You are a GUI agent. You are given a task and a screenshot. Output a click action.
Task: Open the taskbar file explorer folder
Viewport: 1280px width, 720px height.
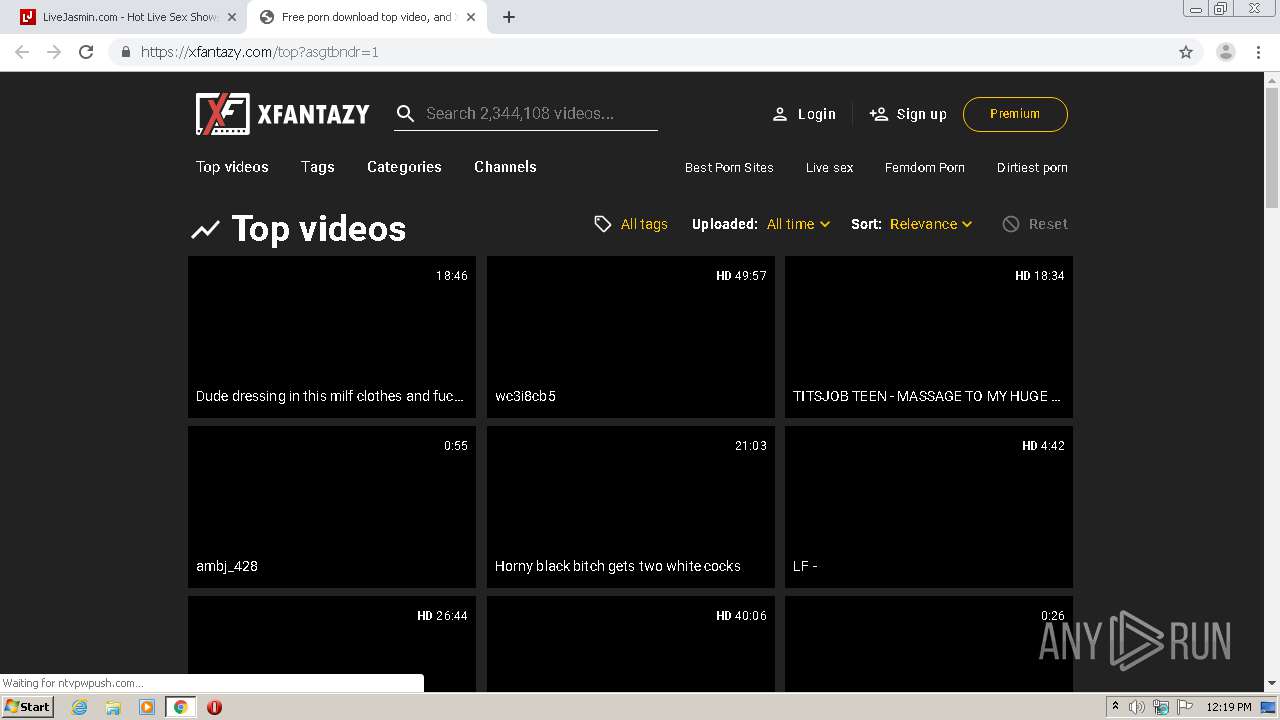tap(113, 707)
